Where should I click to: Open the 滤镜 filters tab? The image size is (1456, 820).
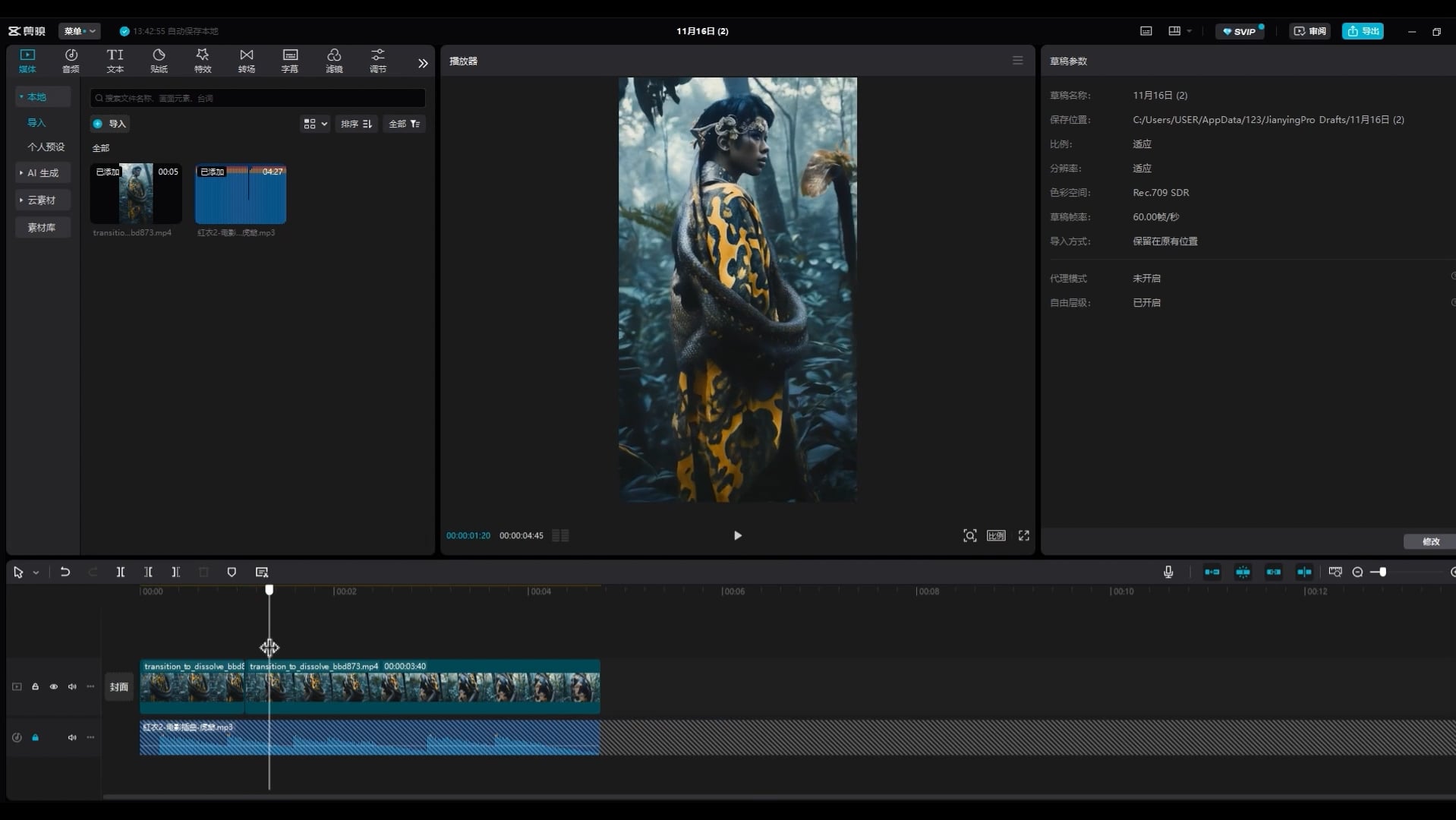(334, 61)
